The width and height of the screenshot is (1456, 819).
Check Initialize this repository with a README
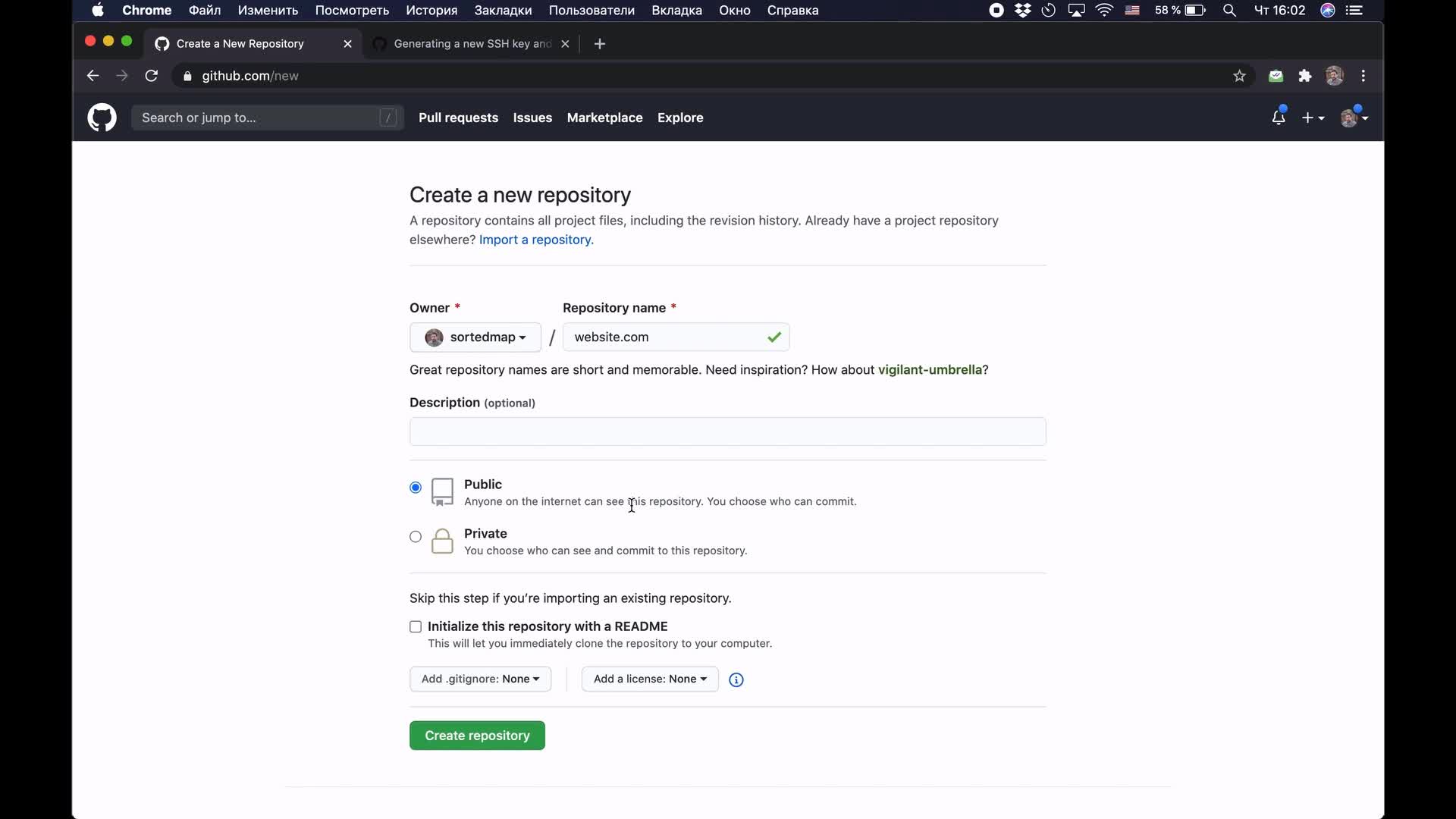coord(416,626)
